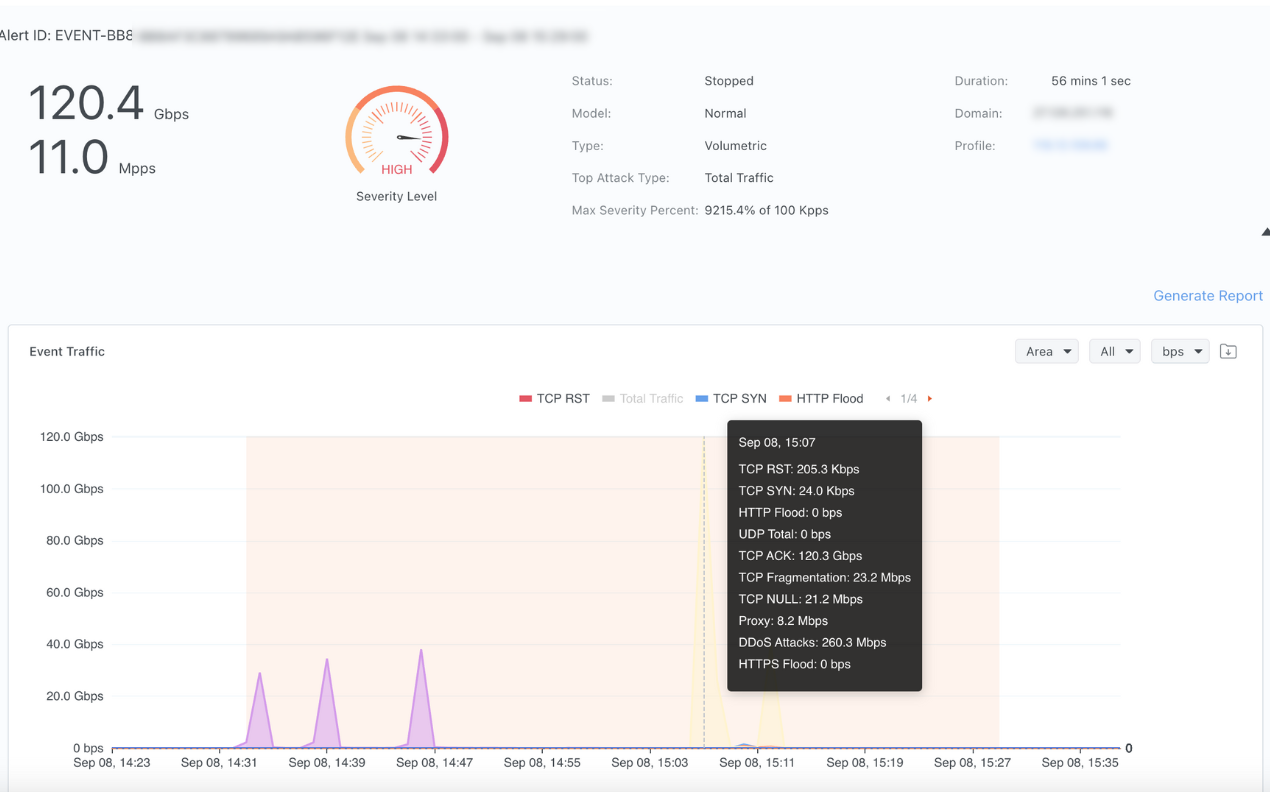The image size is (1270, 792).
Task: Toggle TCP SYN series in legend
Action: coord(731,398)
